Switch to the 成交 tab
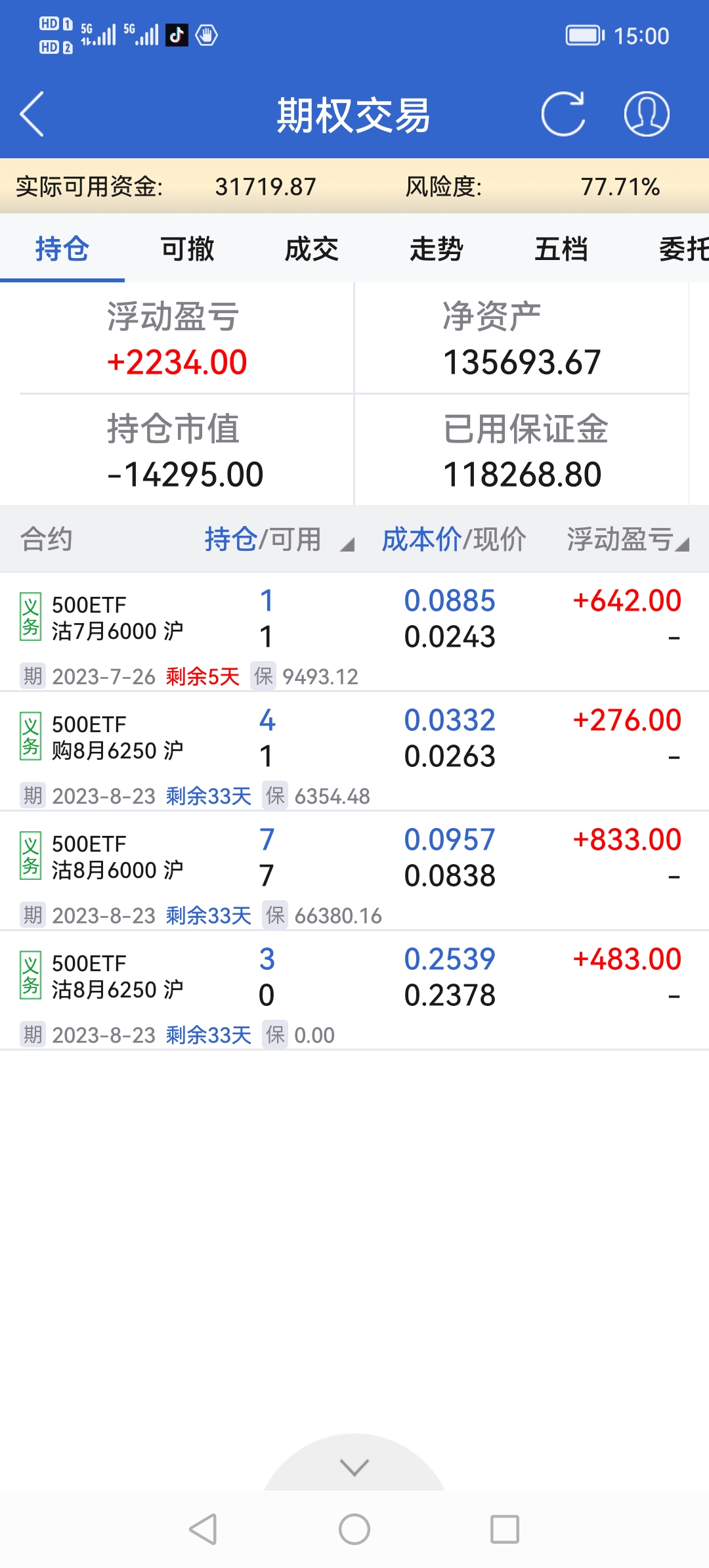This screenshot has width=709, height=1568. coord(312,249)
